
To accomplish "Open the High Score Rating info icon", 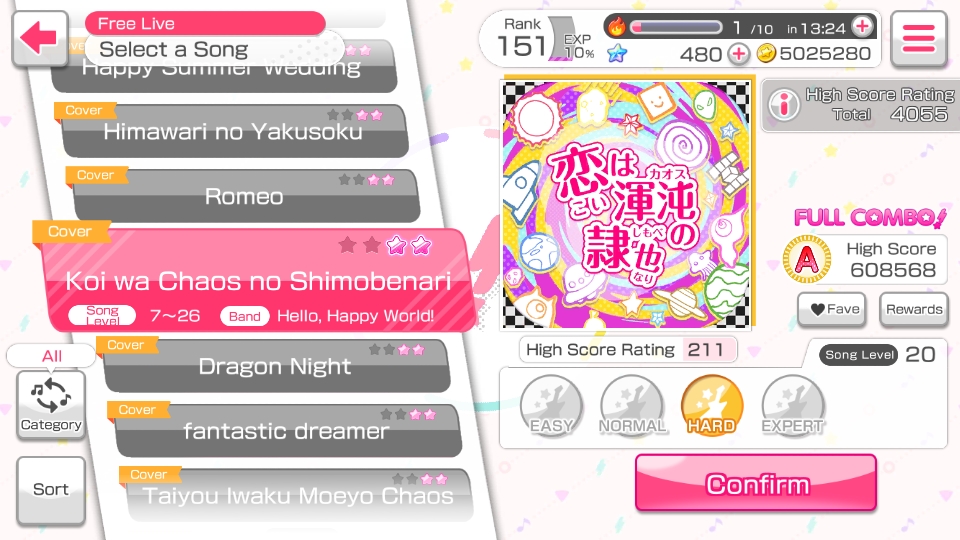I will point(784,103).
